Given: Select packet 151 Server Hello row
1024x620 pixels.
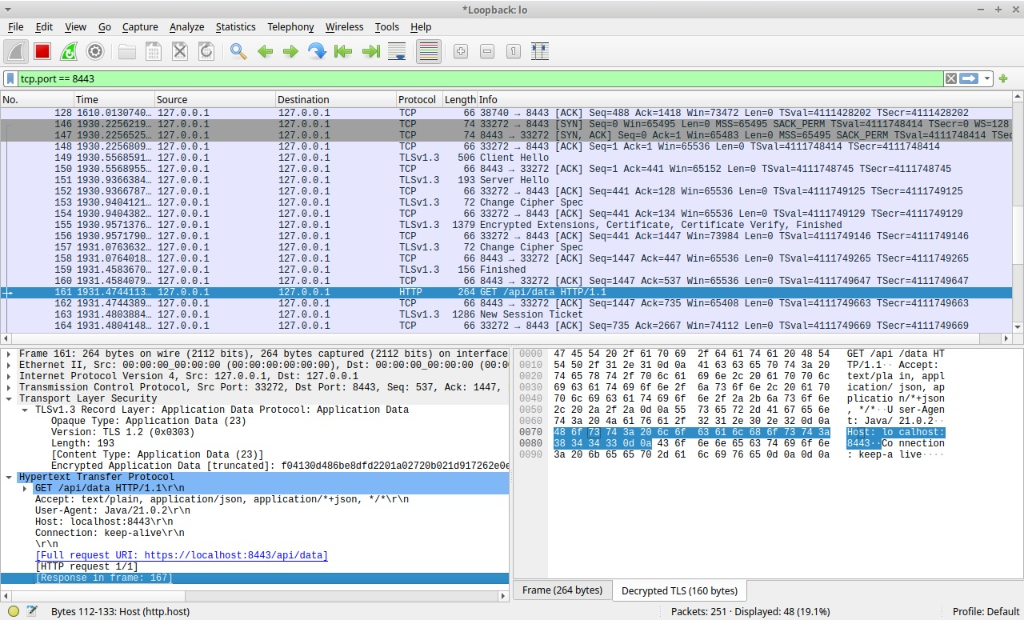Looking at the screenshot, I should (507, 180).
